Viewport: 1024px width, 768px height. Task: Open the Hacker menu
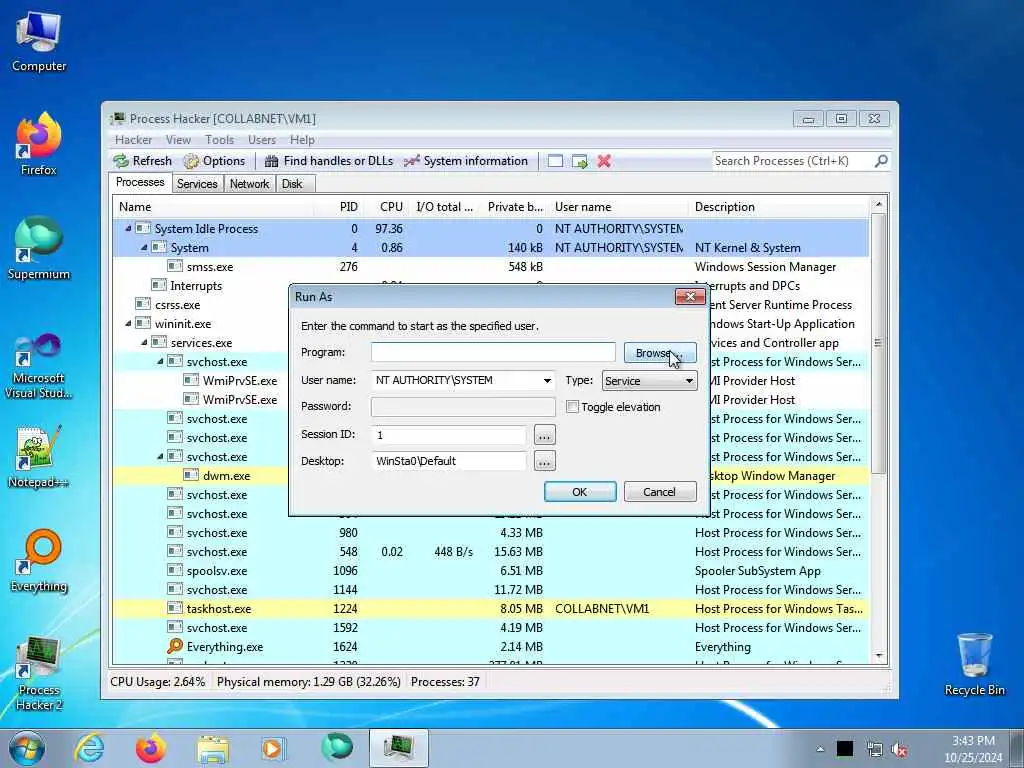point(133,140)
